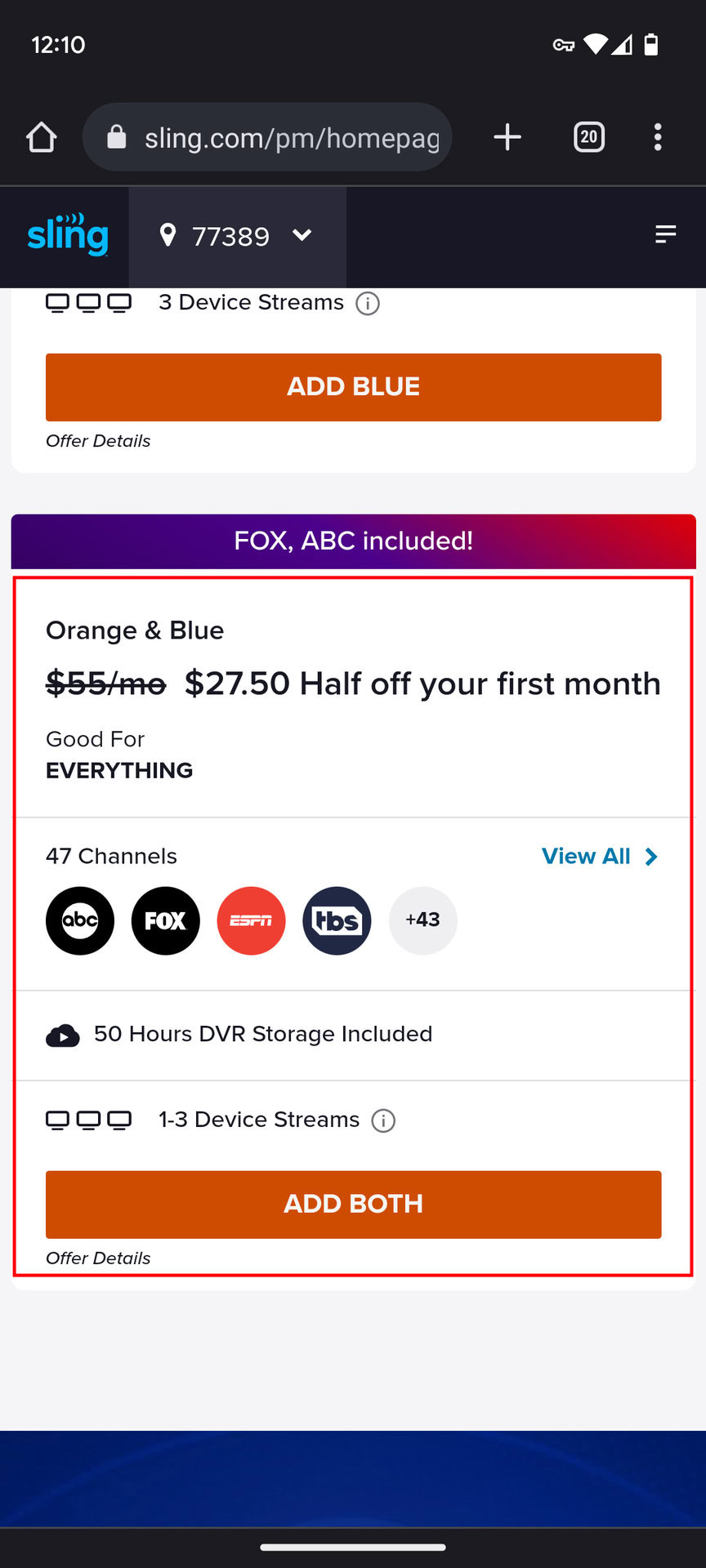Screen dimensions: 706x1568
Task: Show info for 3 Device Streams
Action: tap(368, 304)
